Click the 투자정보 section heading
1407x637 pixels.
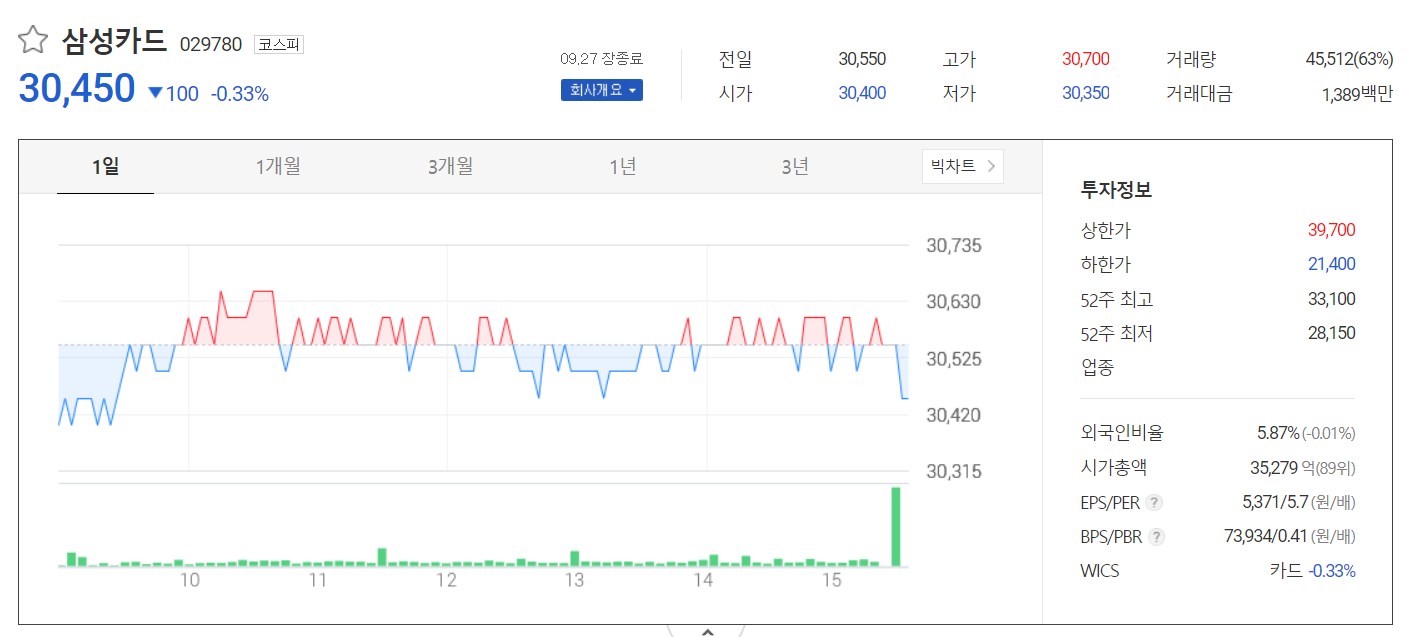pos(1116,189)
